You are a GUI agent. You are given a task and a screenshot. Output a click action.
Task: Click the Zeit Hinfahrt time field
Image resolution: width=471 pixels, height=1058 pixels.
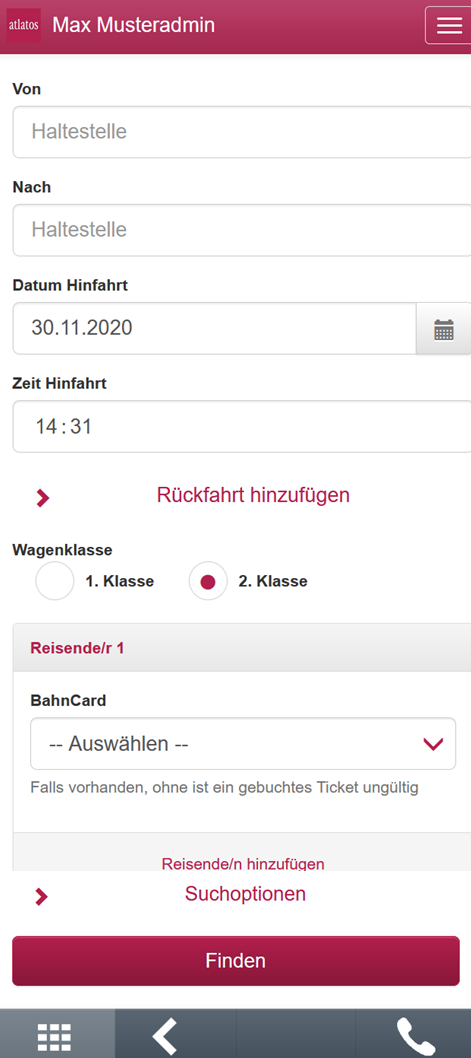point(242,426)
